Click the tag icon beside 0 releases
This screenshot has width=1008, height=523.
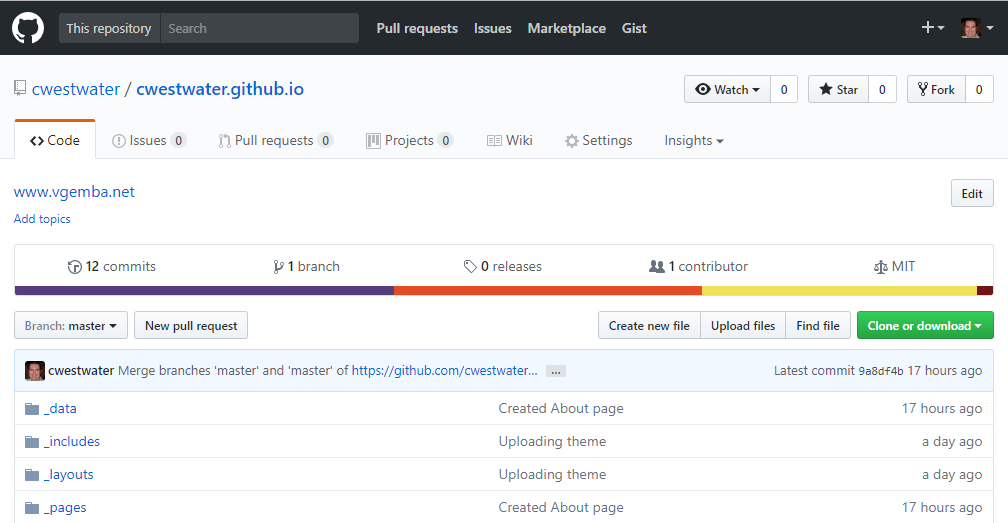coord(470,266)
